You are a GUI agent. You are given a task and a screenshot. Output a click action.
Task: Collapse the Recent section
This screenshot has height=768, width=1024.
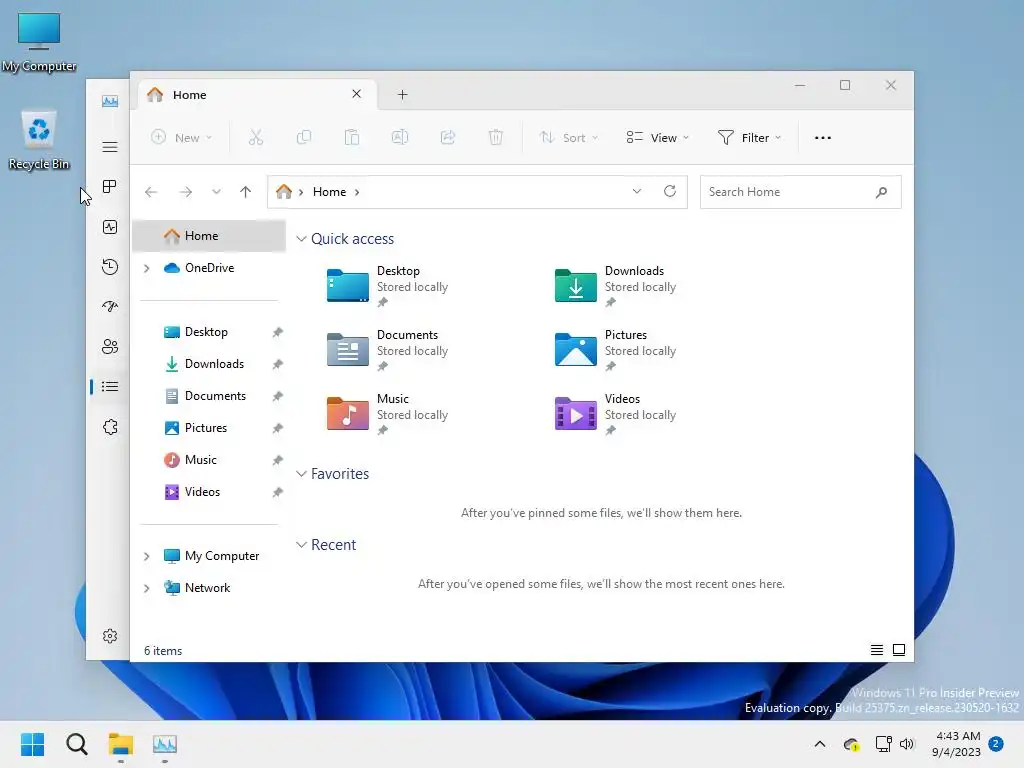[301, 545]
